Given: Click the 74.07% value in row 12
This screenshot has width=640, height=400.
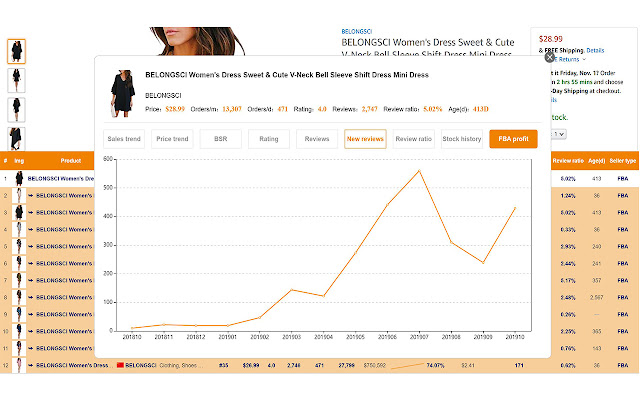Looking at the screenshot, I should coord(435,365).
